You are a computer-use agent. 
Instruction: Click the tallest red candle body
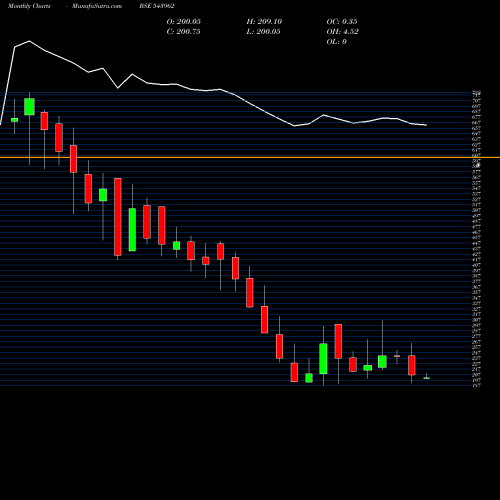click(118, 217)
